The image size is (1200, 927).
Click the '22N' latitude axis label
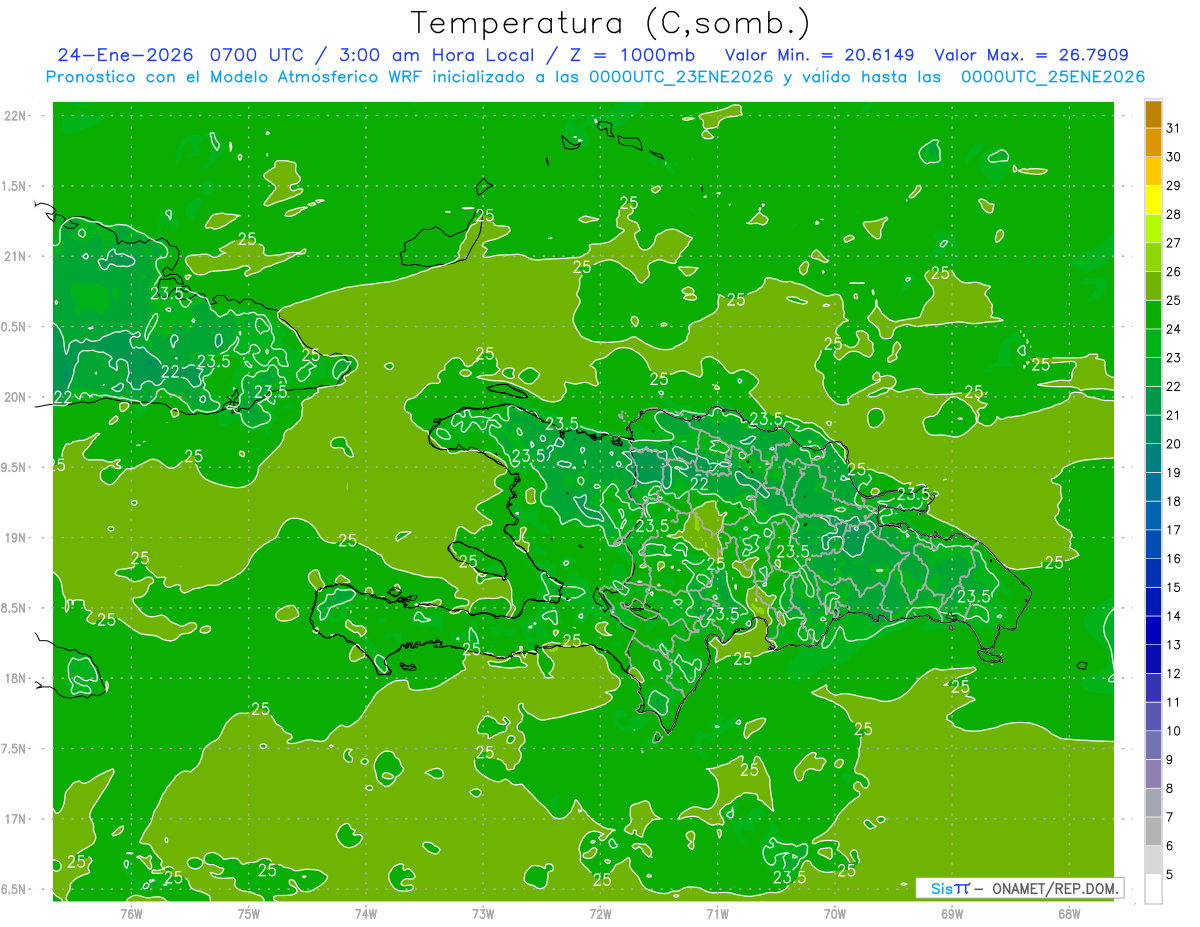(16, 116)
